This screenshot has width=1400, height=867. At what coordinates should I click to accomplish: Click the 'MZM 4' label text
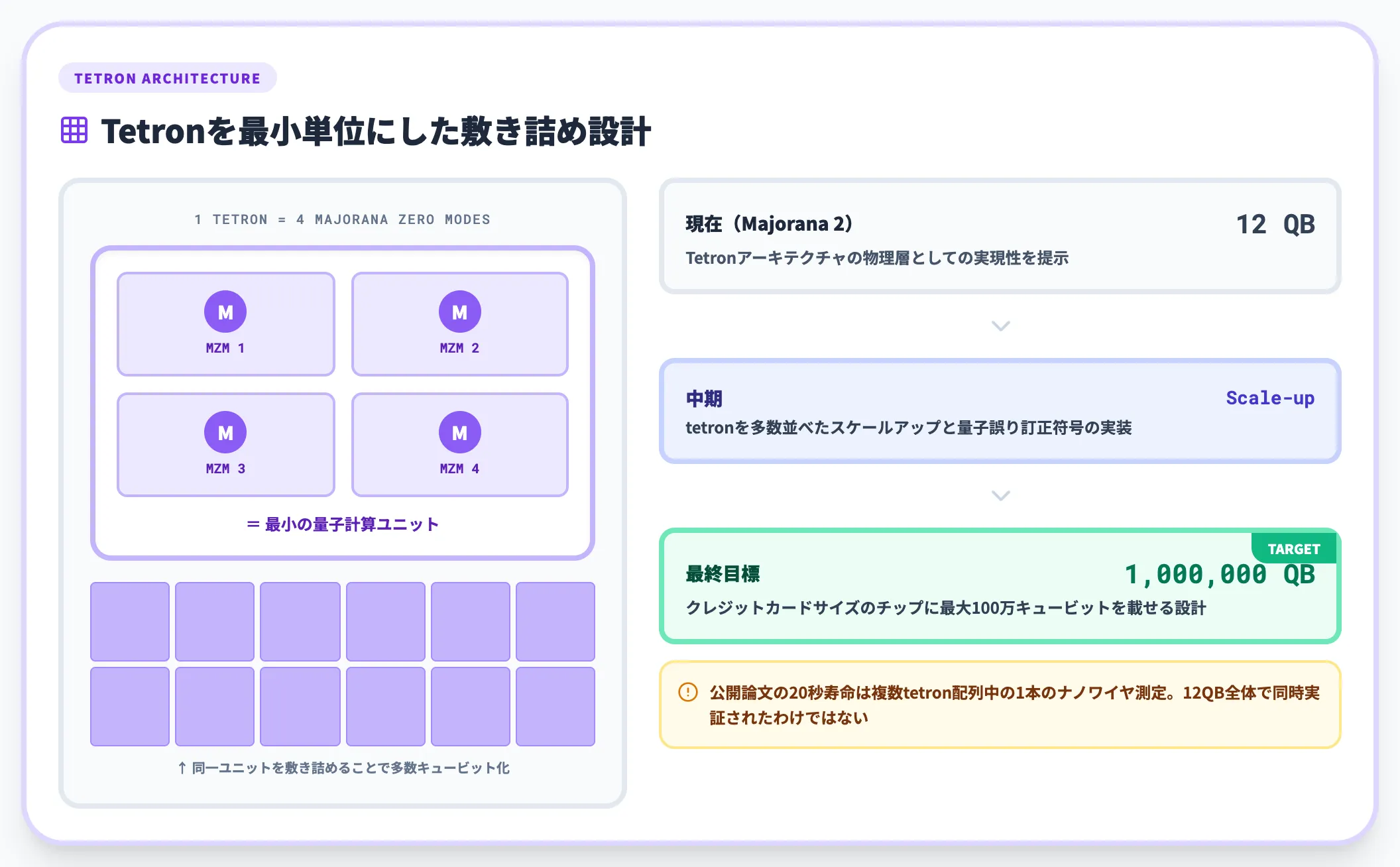point(460,469)
